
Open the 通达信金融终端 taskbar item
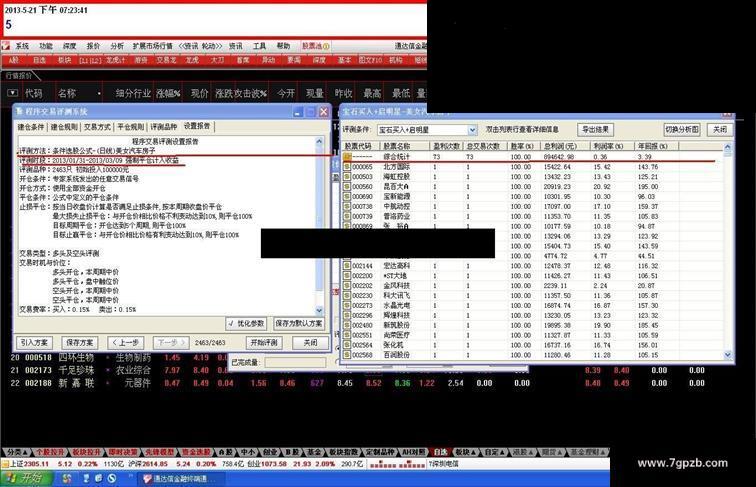pos(179,478)
